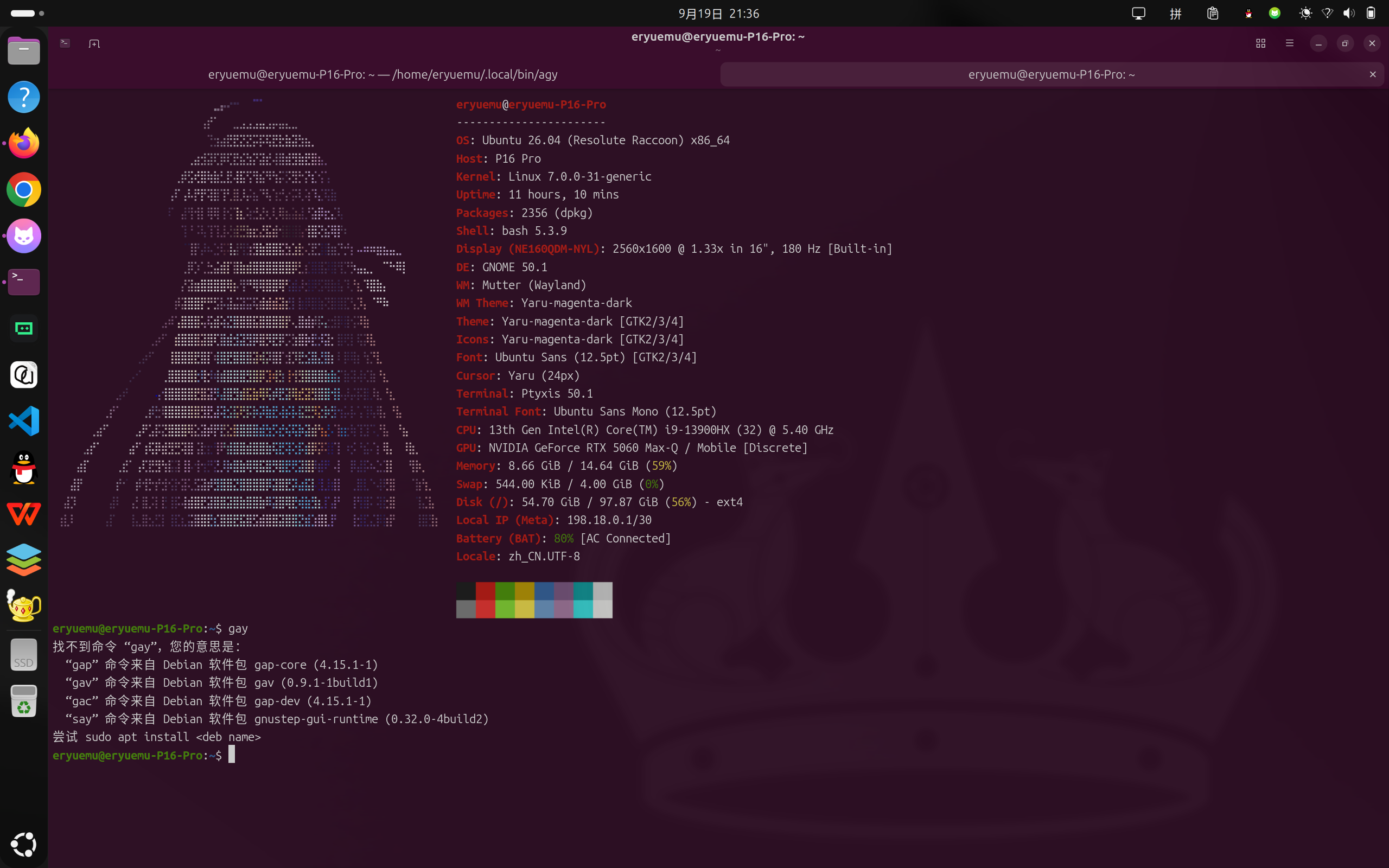Image resolution: width=1389 pixels, height=868 pixels.
Task: Launch WPS Office from the dock
Action: tap(23, 513)
